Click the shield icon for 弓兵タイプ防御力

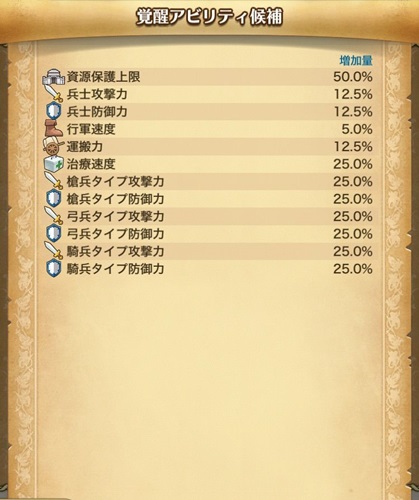54,234
